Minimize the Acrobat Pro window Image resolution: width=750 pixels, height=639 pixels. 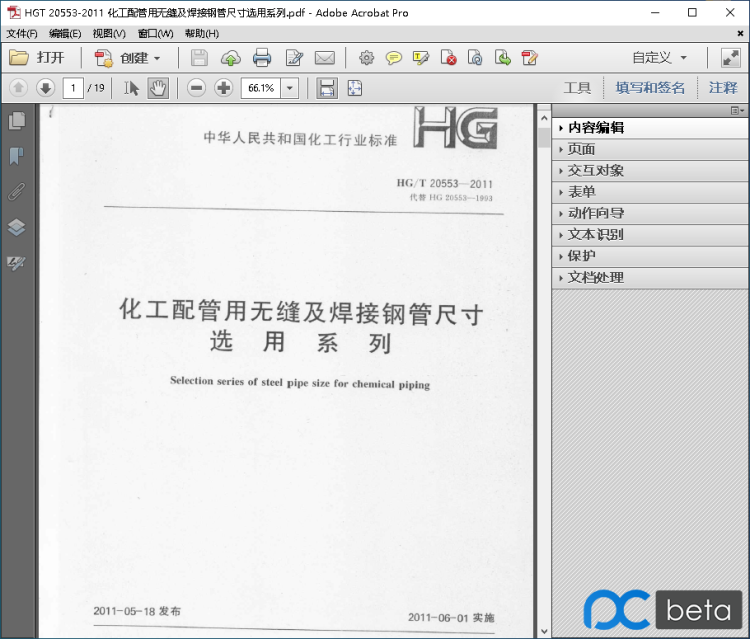pyautogui.click(x=655, y=13)
